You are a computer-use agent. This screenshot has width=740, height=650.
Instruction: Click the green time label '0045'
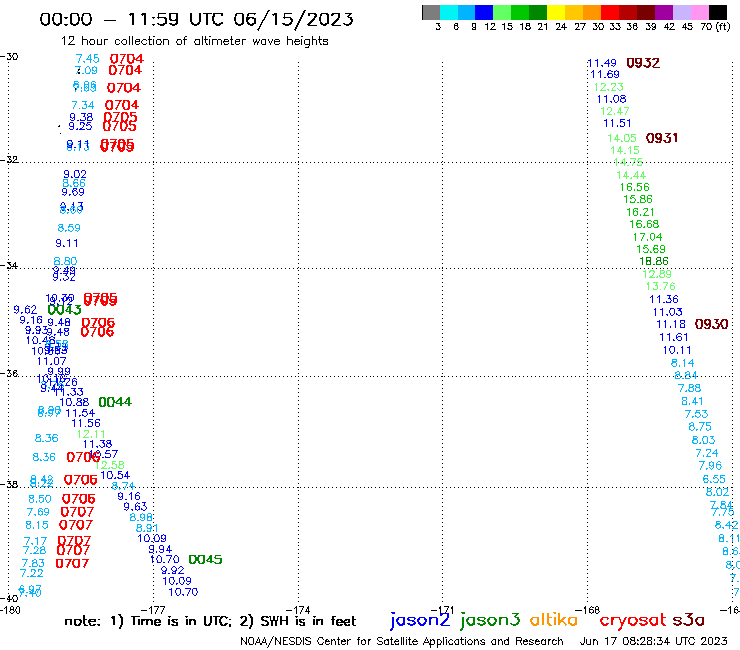pos(205,559)
